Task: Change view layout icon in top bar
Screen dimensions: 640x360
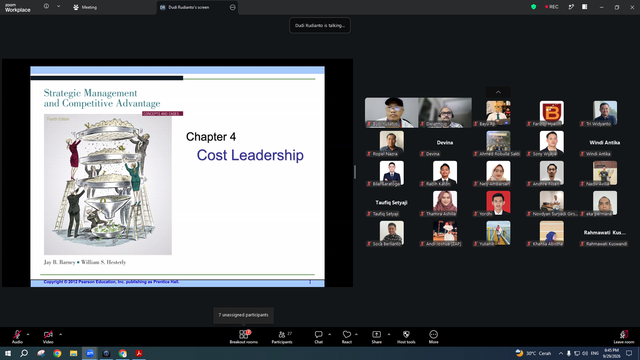Action: tap(584, 7)
